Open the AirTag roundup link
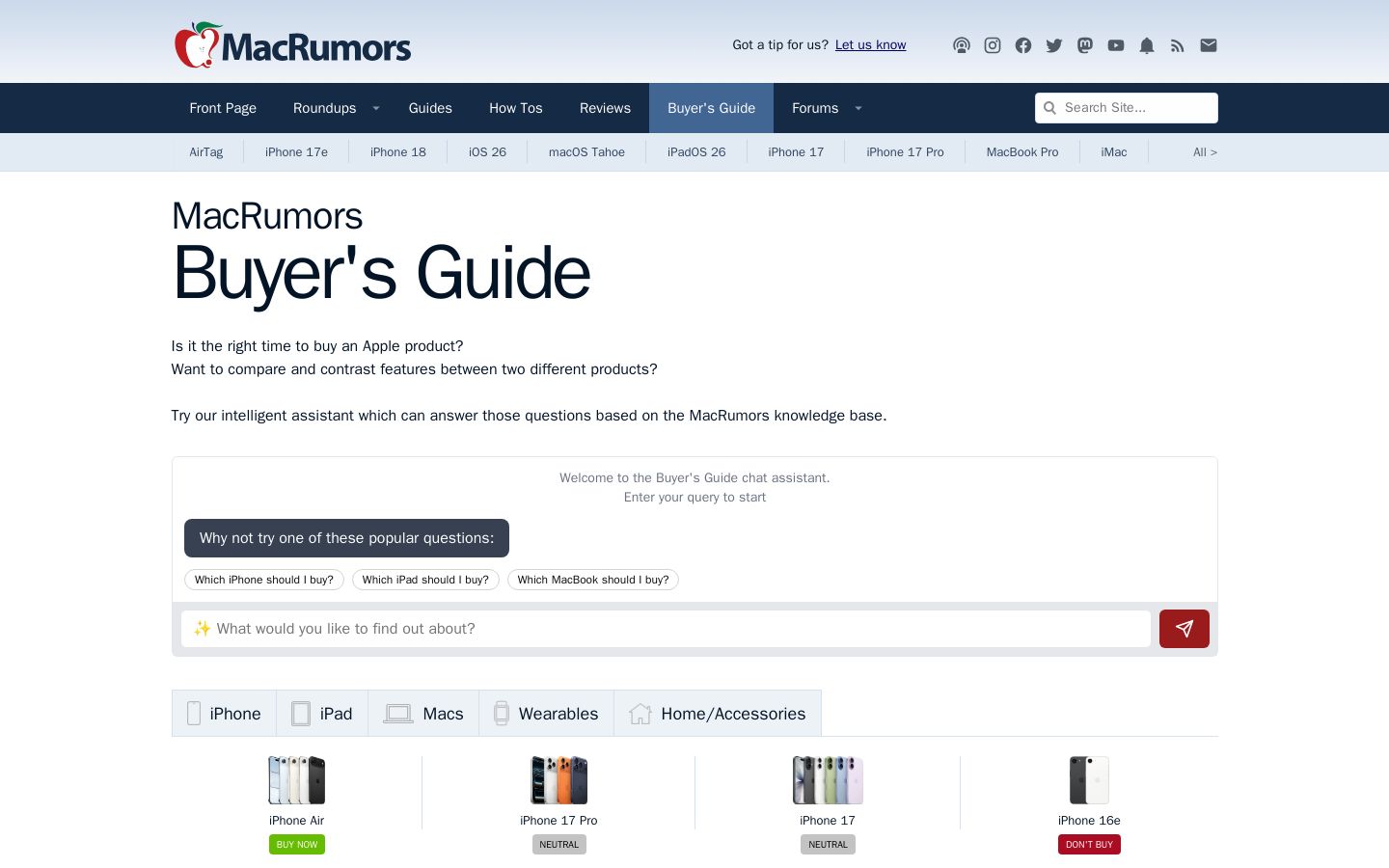 pyautogui.click(x=206, y=152)
